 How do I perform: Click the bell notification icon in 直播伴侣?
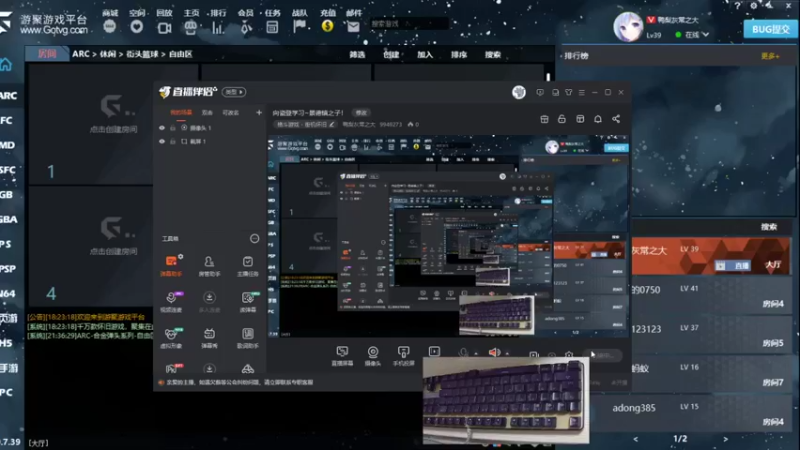point(598,119)
